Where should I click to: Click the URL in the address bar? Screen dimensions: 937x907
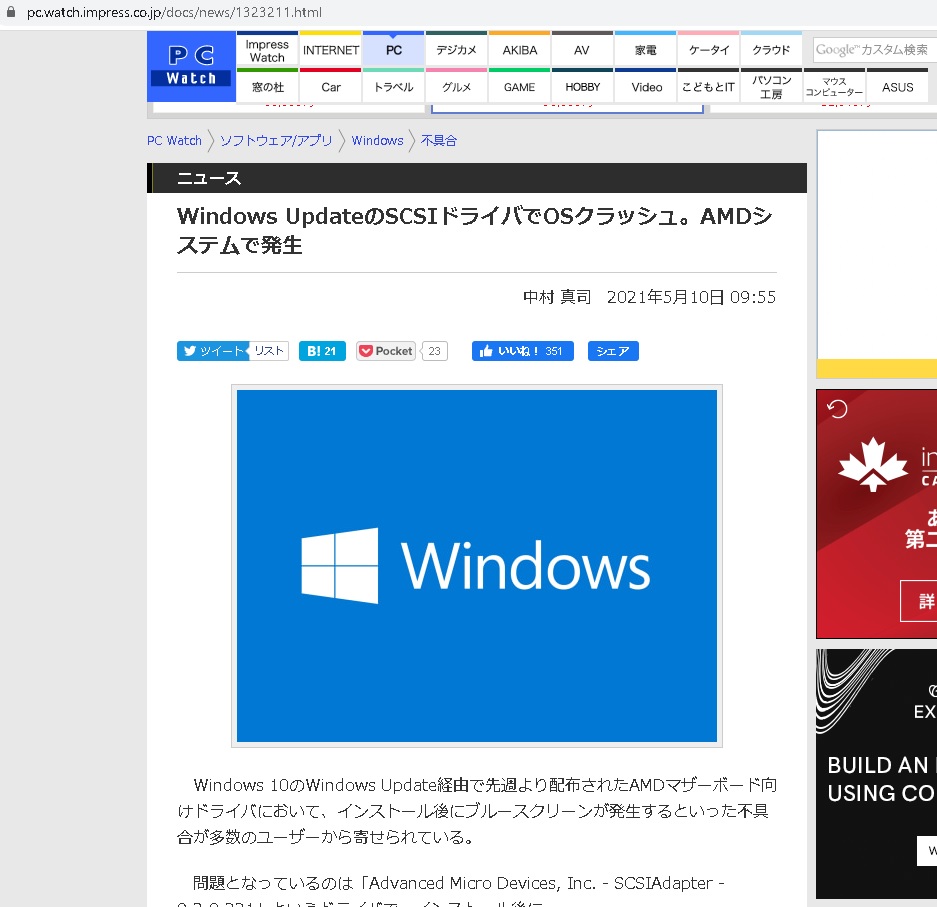pyautogui.click(x=174, y=13)
